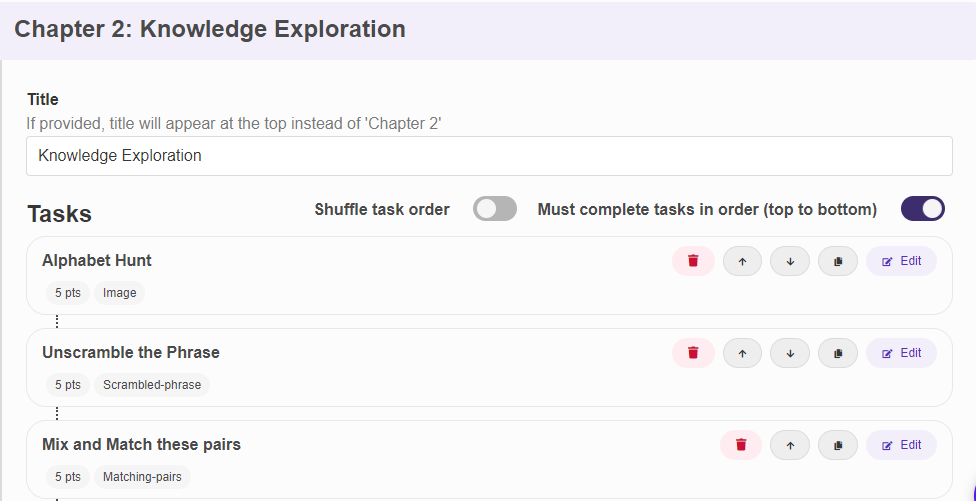Image resolution: width=976 pixels, height=501 pixels.
Task: Edit the Alphabet Hunt task
Action: point(901,261)
